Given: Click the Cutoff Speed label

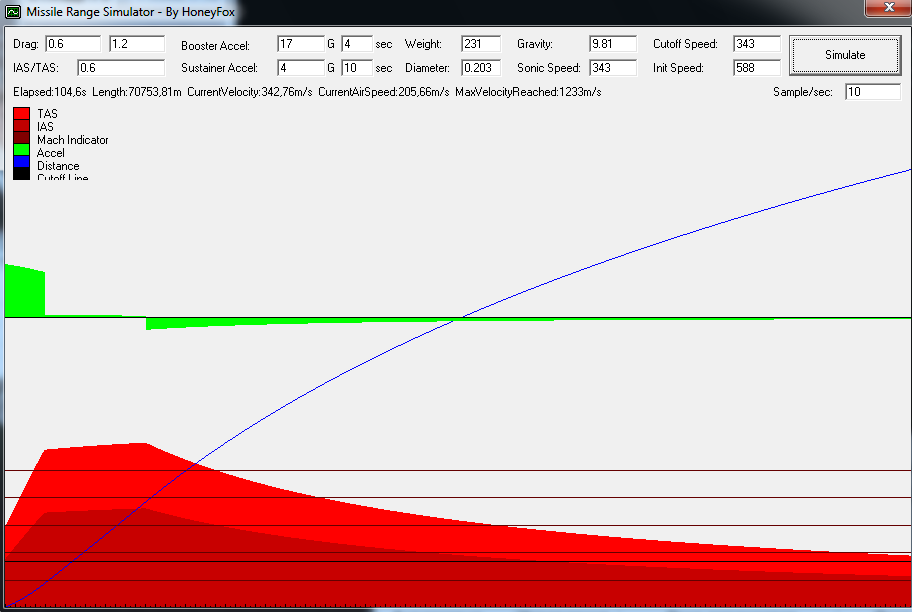Looking at the screenshot, I should (x=685, y=44).
